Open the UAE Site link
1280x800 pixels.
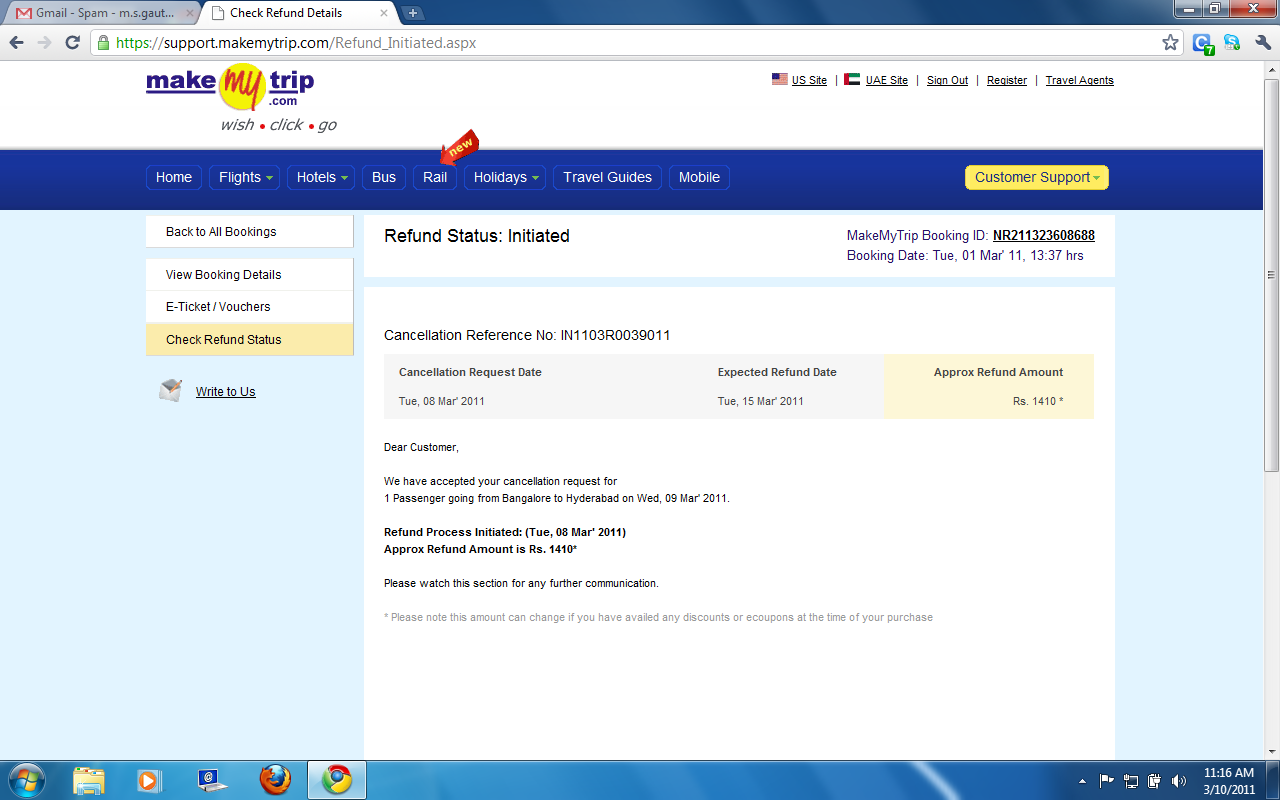pos(886,80)
